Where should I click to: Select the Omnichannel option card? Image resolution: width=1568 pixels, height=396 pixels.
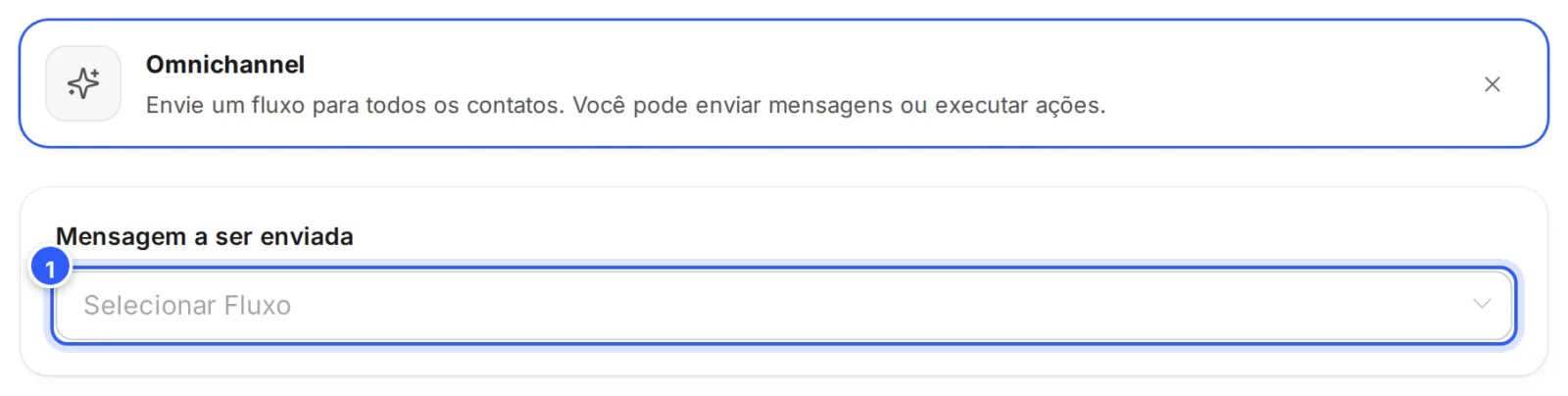point(784,83)
